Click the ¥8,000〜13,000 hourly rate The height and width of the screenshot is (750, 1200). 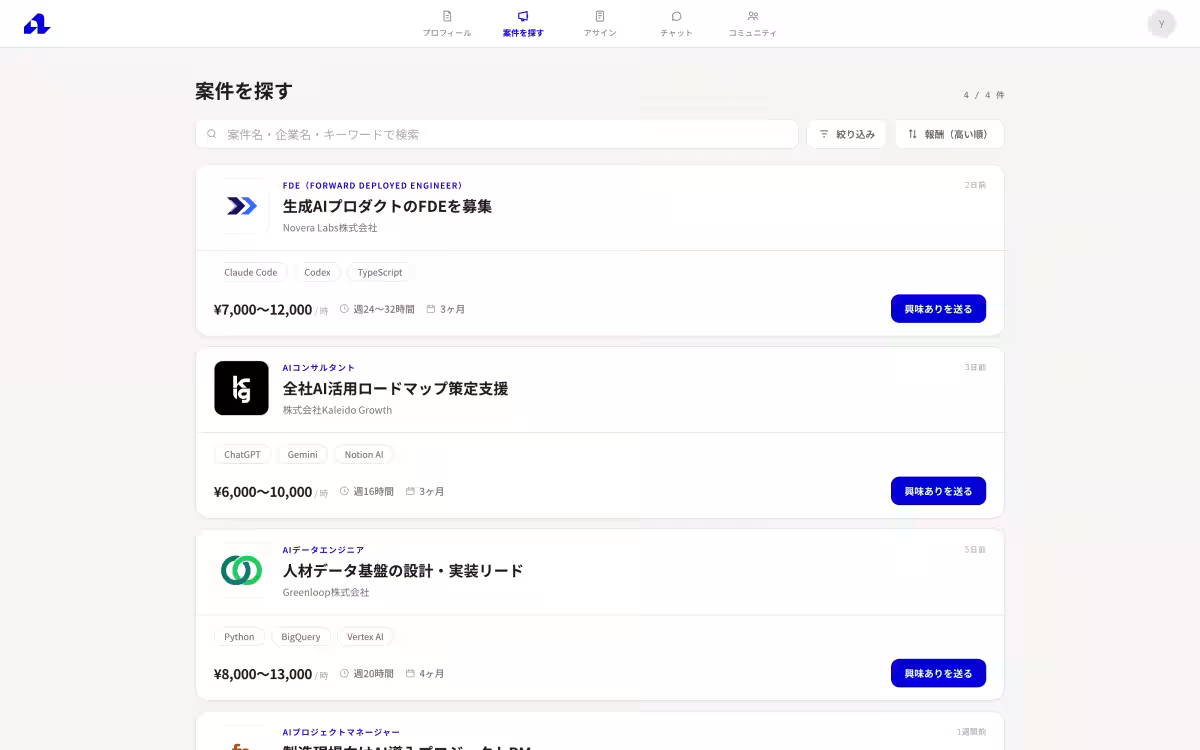(x=263, y=673)
